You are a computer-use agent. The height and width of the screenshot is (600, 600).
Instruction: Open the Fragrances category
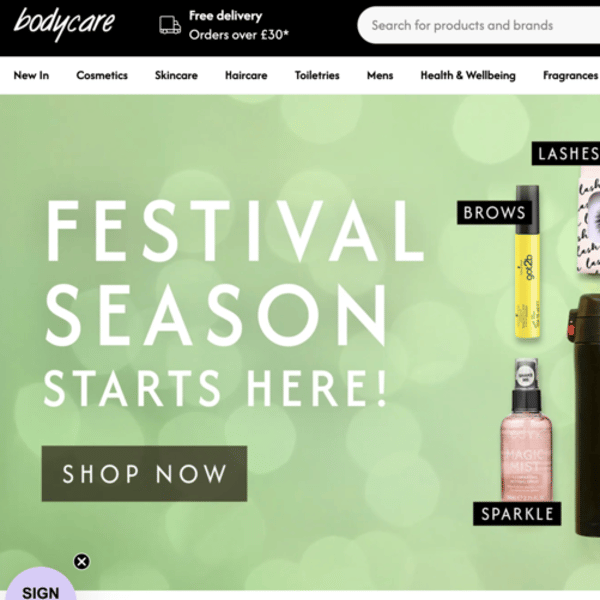[x=571, y=75]
